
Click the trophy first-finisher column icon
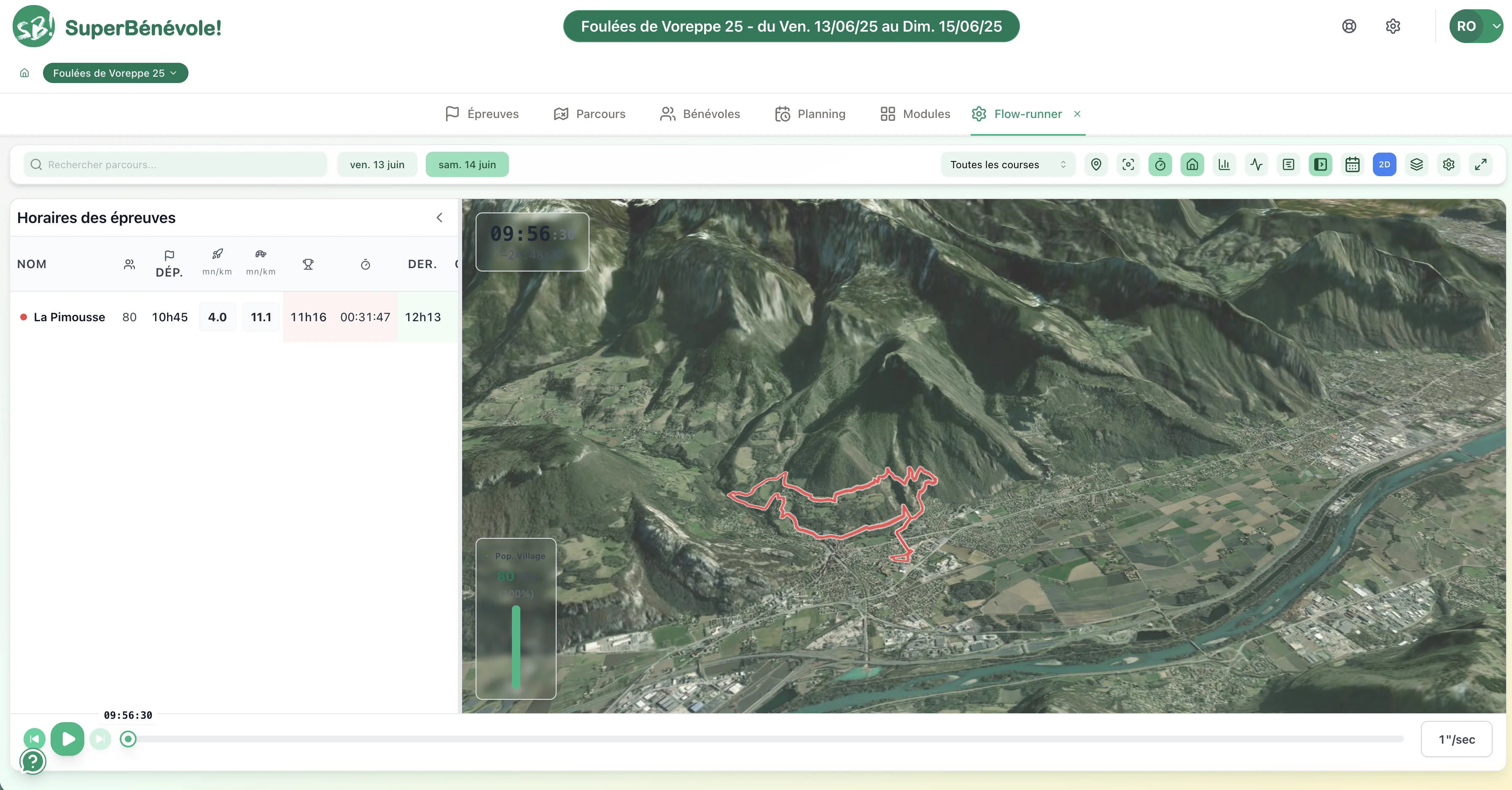coord(308,264)
